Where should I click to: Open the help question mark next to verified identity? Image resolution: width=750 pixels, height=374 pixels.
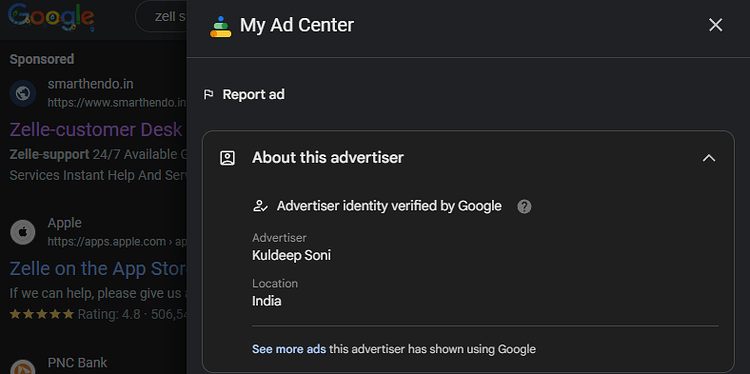click(x=524, y=207)
